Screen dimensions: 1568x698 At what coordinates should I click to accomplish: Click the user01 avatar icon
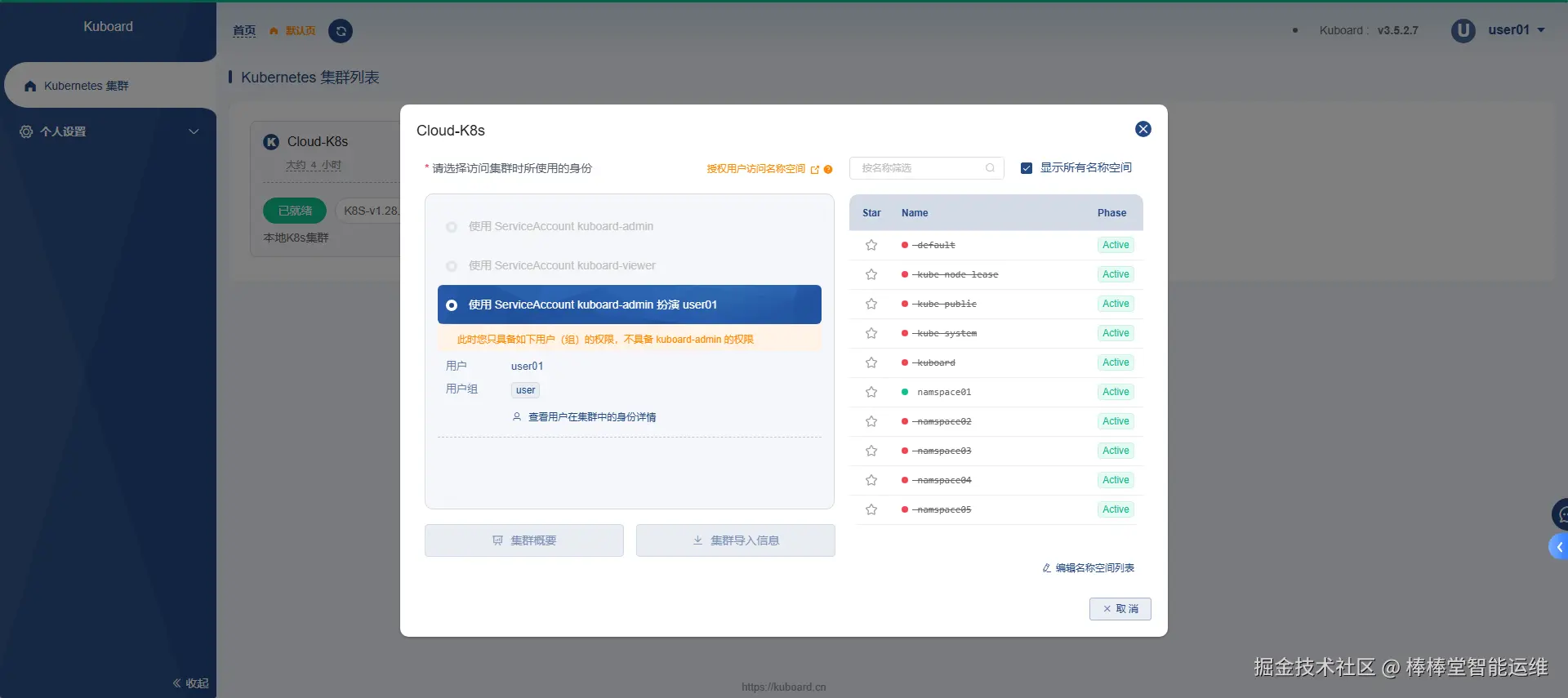(1463, 30)
